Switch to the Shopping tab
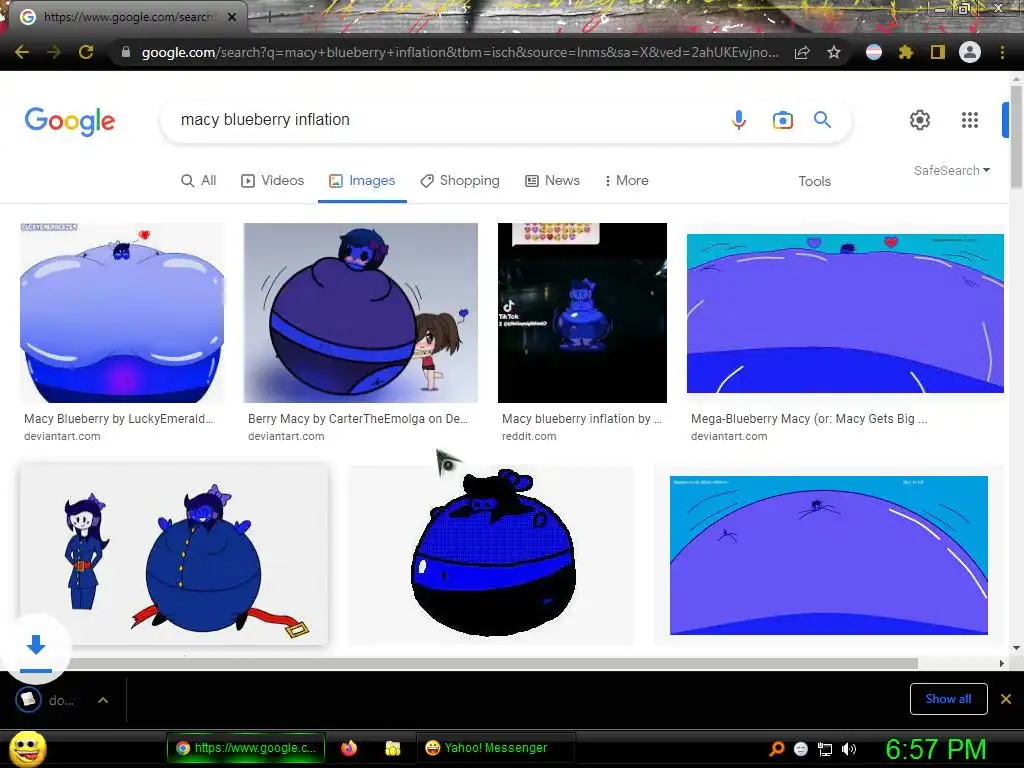 [x=460, y=180]
